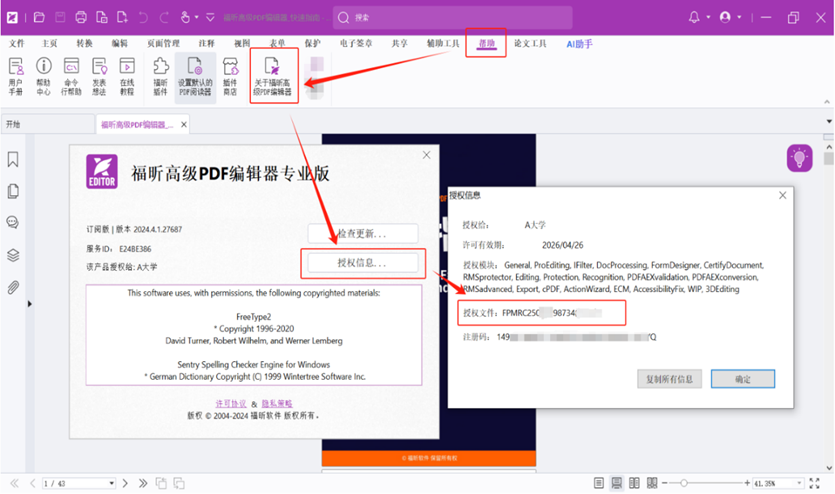
Task: Open Attachments paperclip panel in sidebar
Action: 13,287
